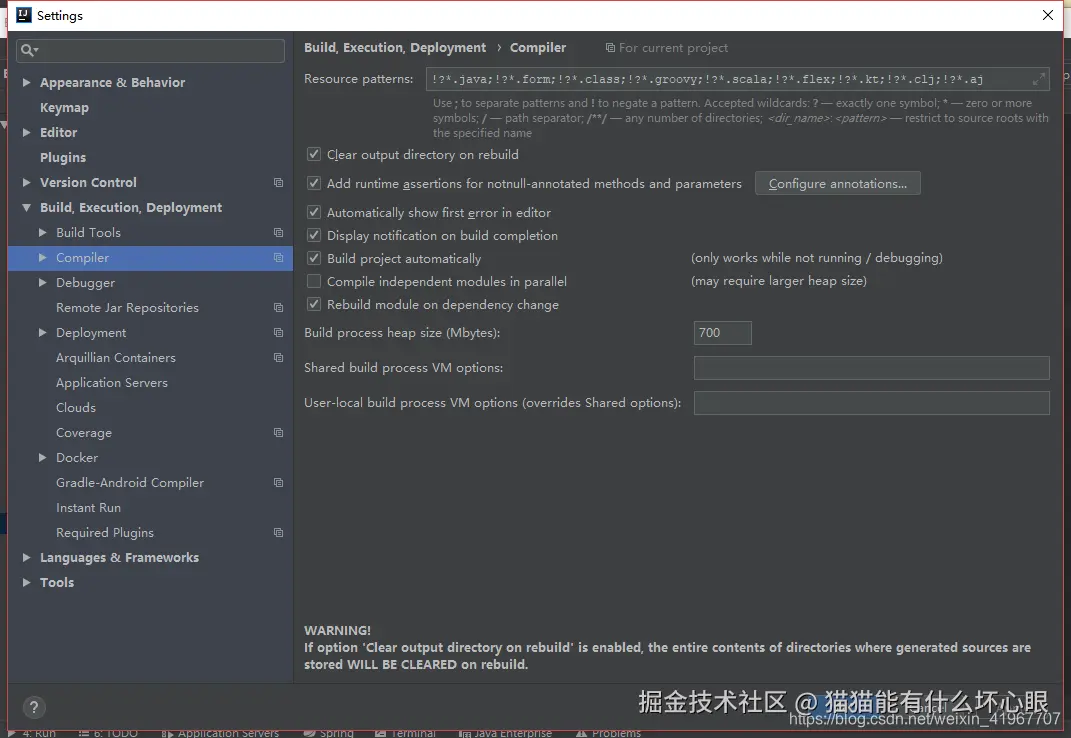Expand the Tools section

click(26, 582)
